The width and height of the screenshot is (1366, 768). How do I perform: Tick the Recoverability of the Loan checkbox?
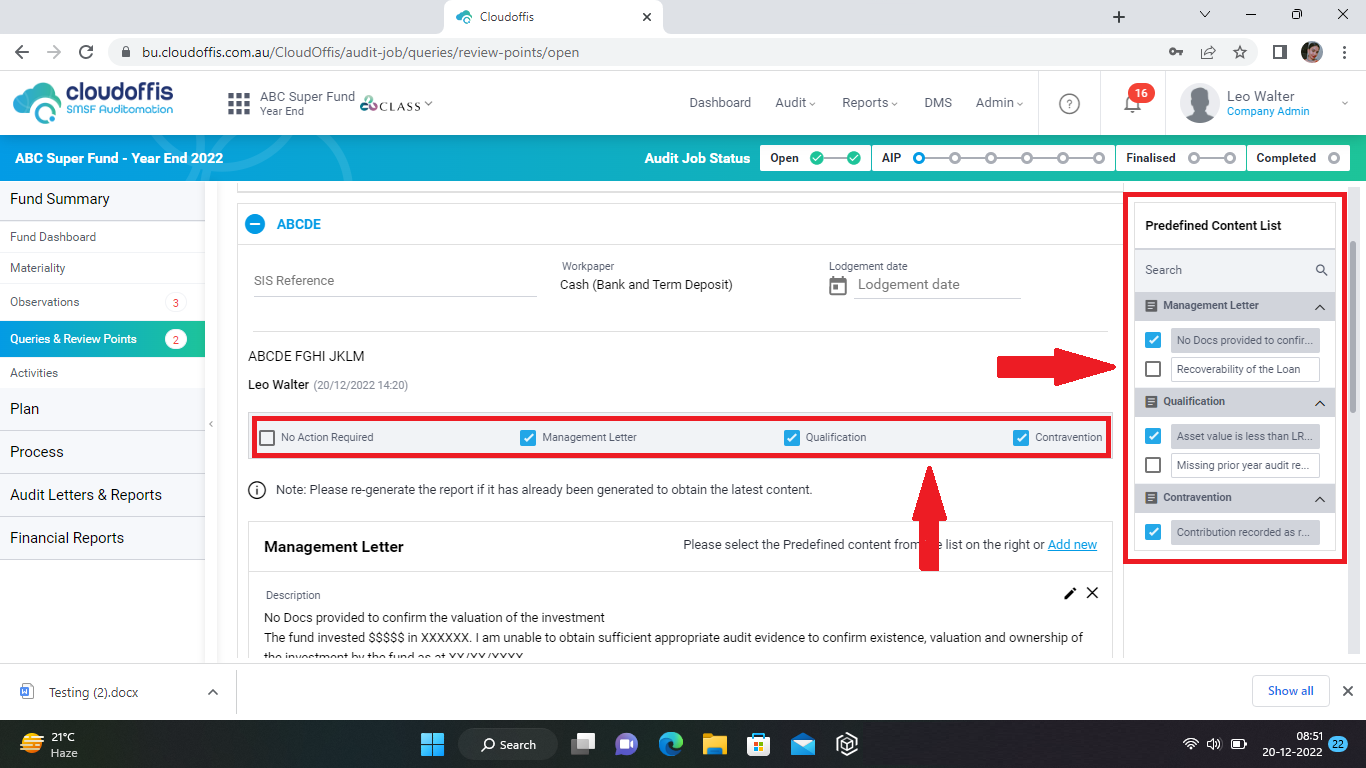click(1153, 369)
